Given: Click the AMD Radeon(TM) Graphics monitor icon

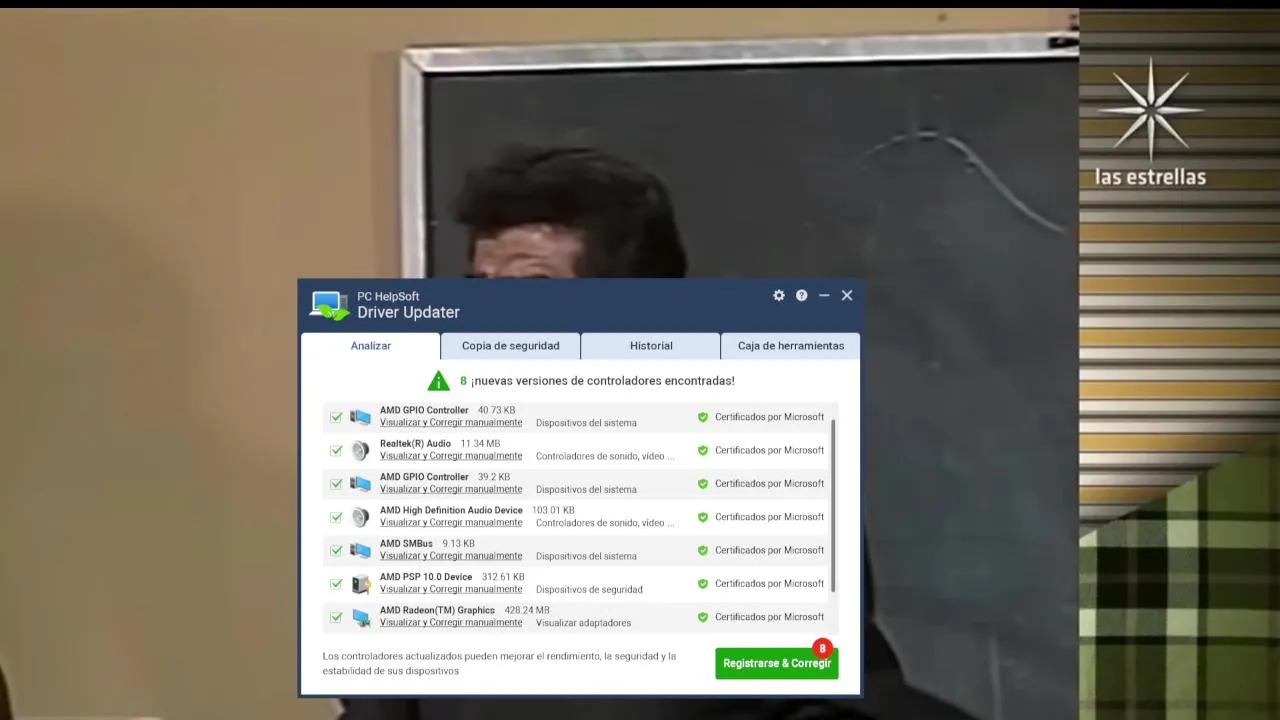Looking at the screenshot, I should tap(360, 617).
